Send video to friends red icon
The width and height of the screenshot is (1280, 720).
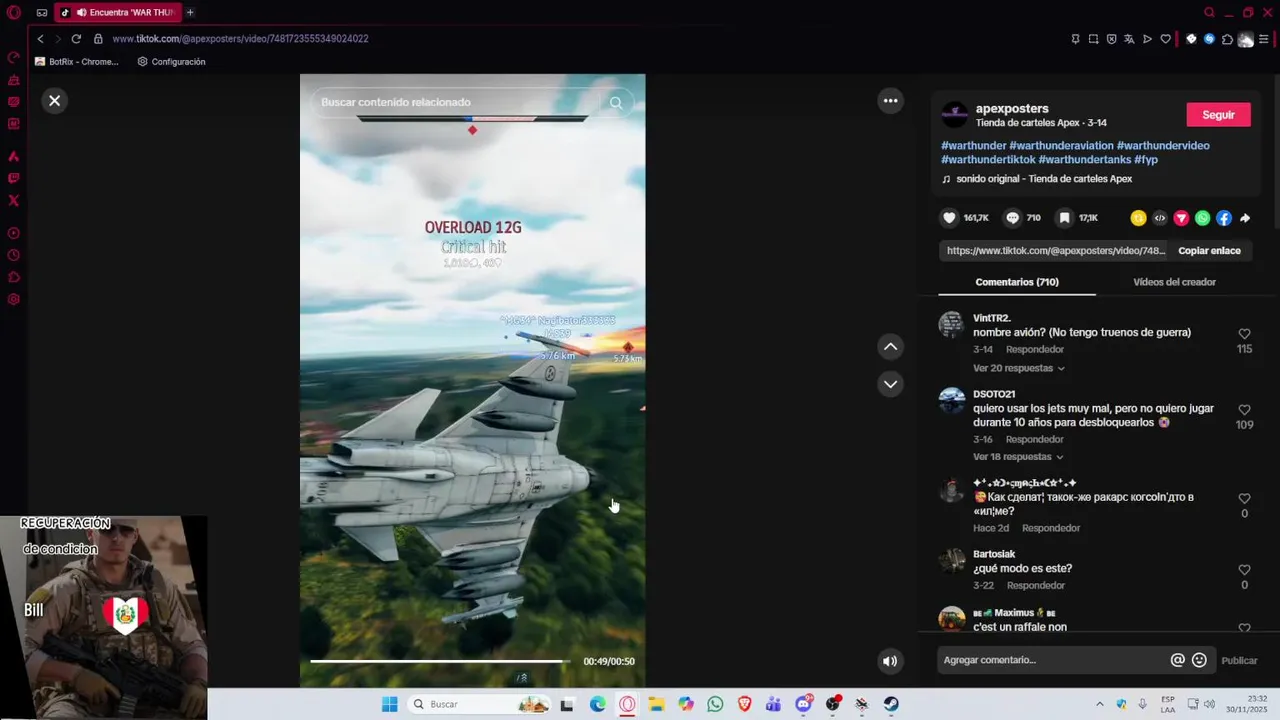[x=1181, y=218]
